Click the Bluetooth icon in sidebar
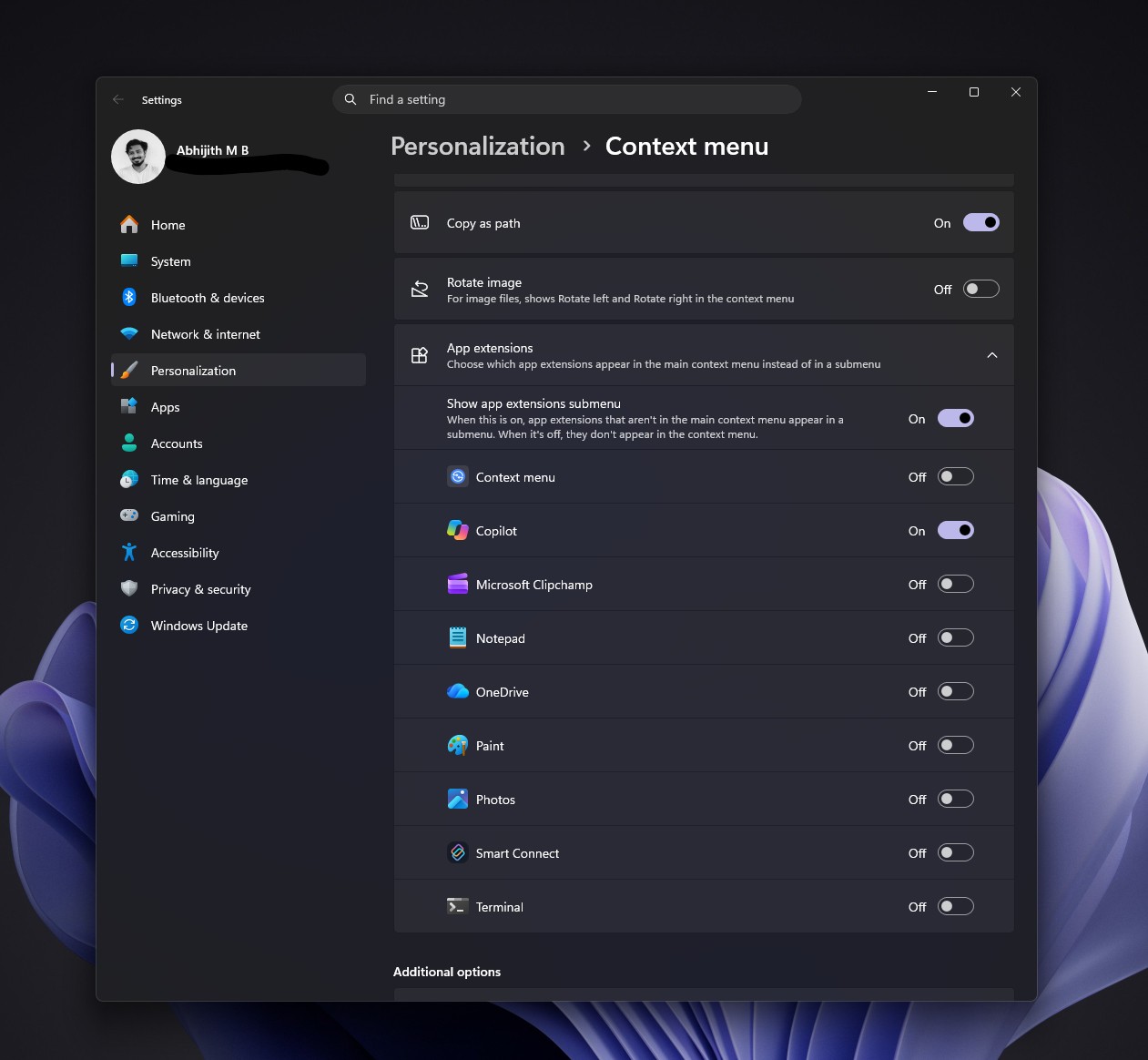The width and height of the screenshot is (1148, 1060). [x=129, y=297]
